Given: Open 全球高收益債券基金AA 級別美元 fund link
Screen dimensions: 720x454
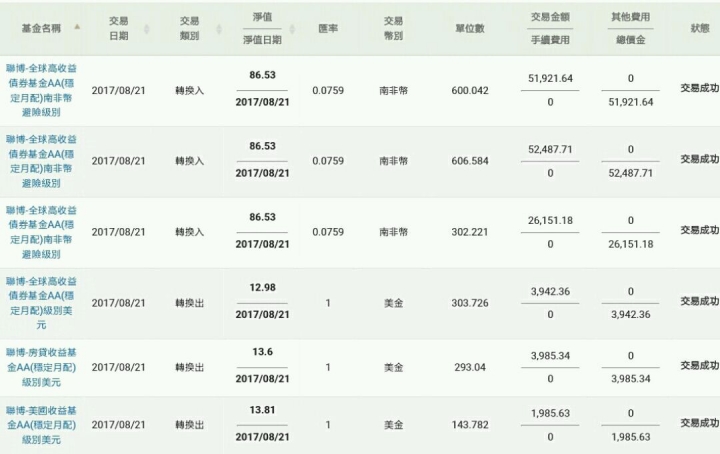Looking at the screenshot, I should coord(41,303).
